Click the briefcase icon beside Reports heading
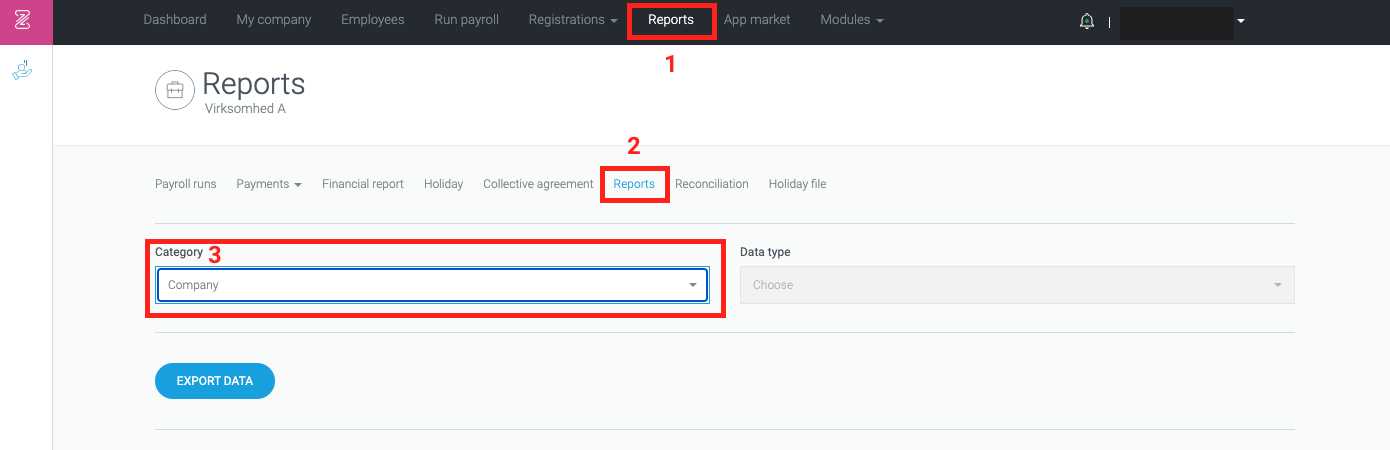The image size is (1390, 450). (x=175, y=90)
